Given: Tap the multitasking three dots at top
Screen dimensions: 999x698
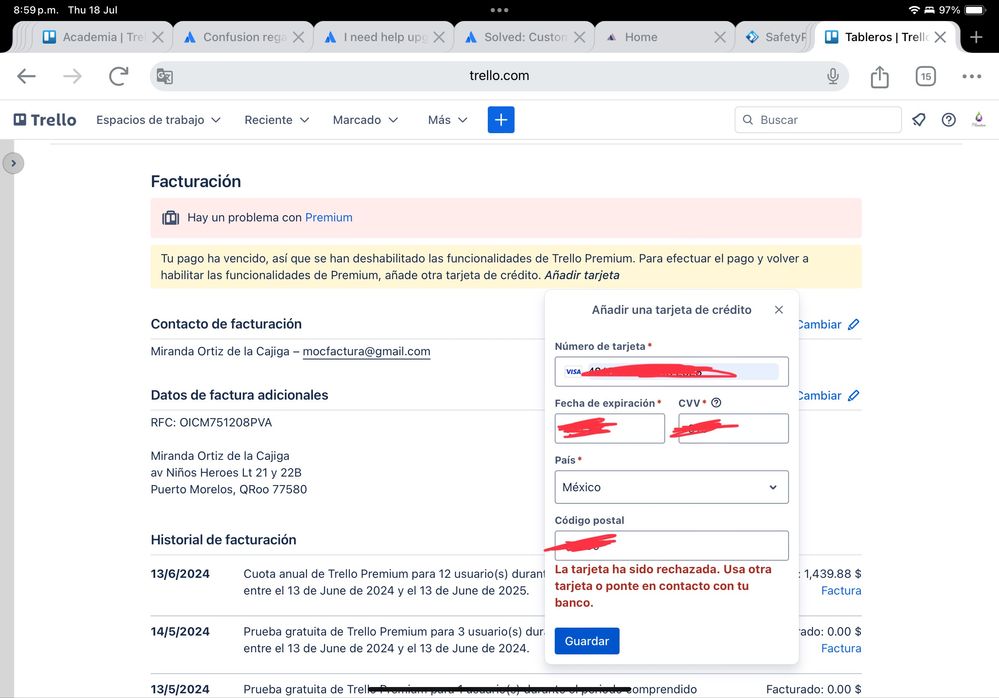Looking at the screenshot, I should pos(500,10).
